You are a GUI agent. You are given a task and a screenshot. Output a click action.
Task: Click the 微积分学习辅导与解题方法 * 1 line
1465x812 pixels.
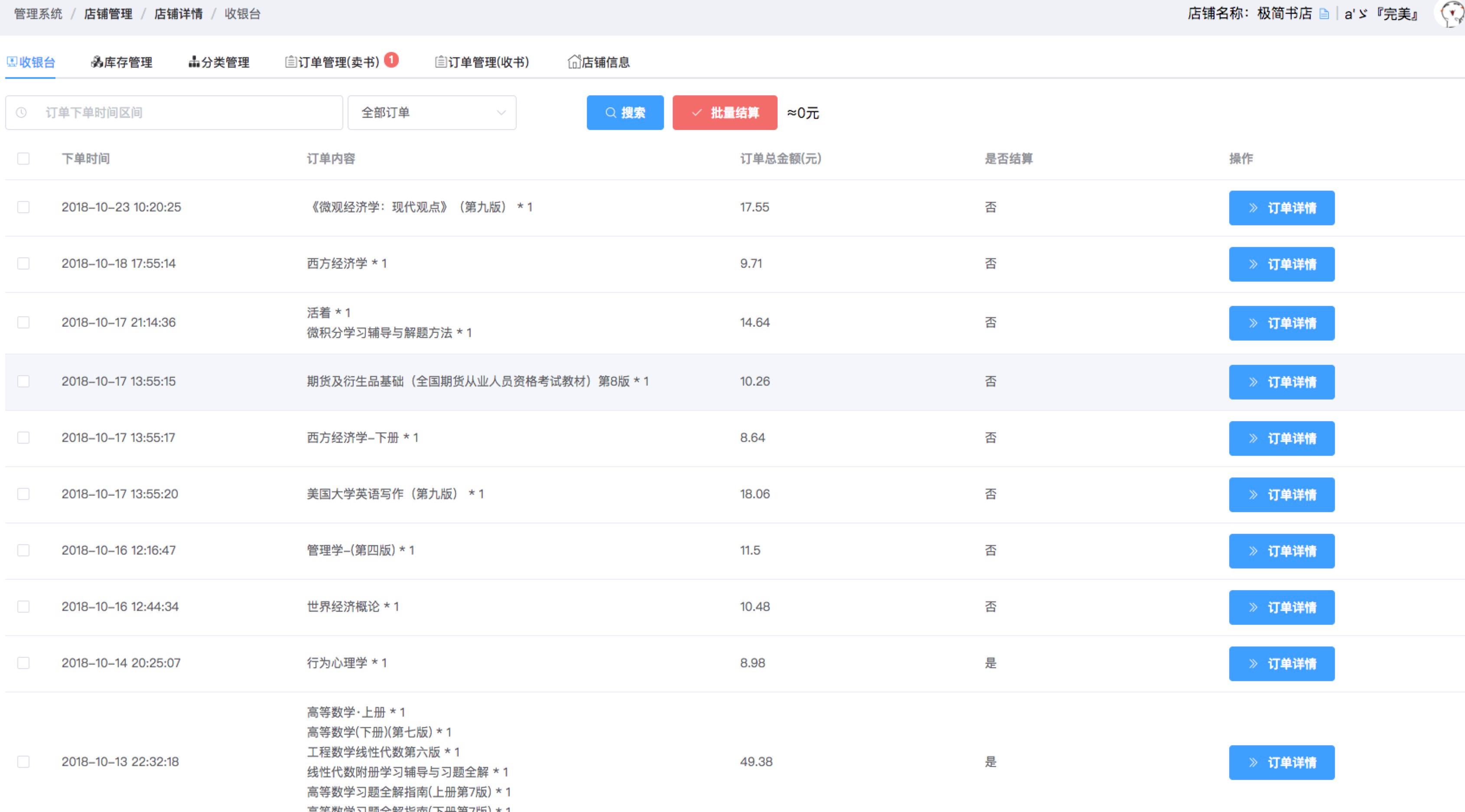[x=390, y=333]
